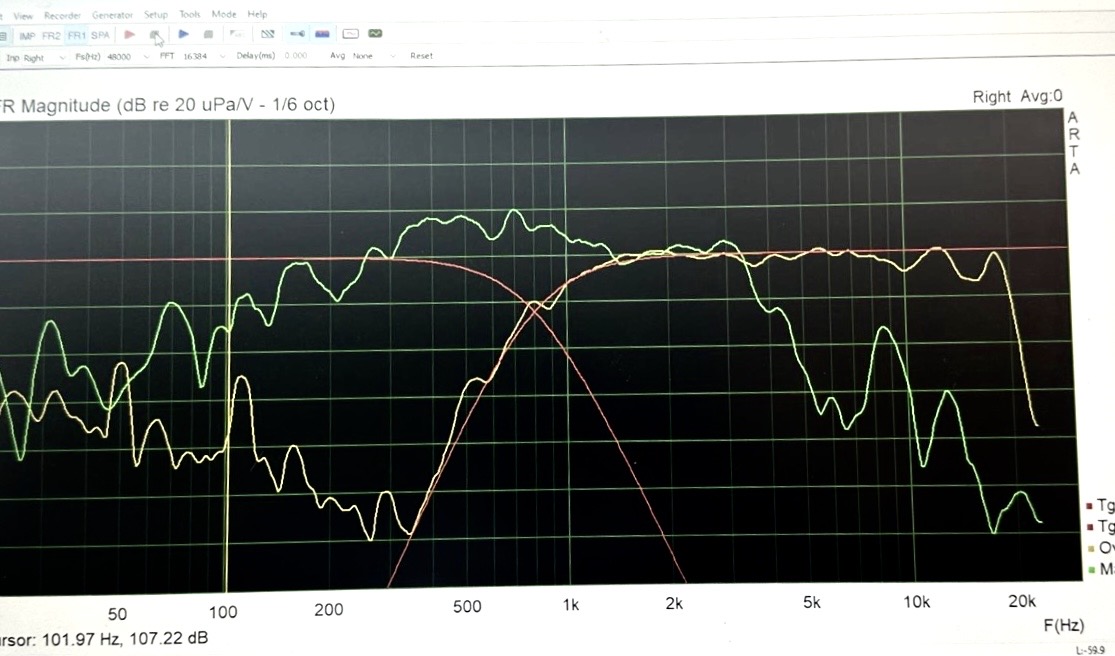Click the '10k' frequency axis label
This screenshot has width=1115, height=656.
pyautogui.click(x=917, y=602)
